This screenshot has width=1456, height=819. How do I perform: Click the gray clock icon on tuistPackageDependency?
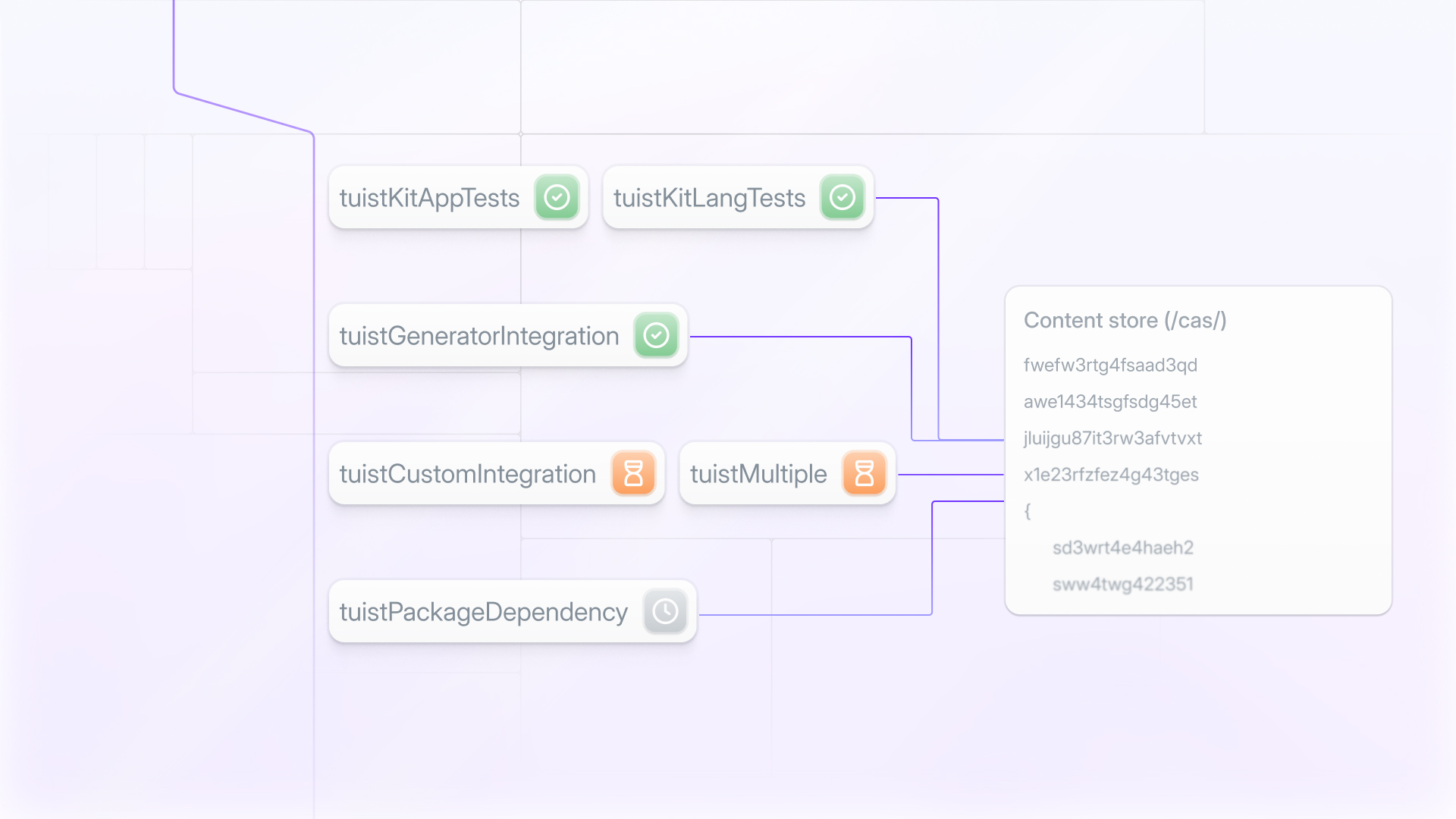point(665,611)
